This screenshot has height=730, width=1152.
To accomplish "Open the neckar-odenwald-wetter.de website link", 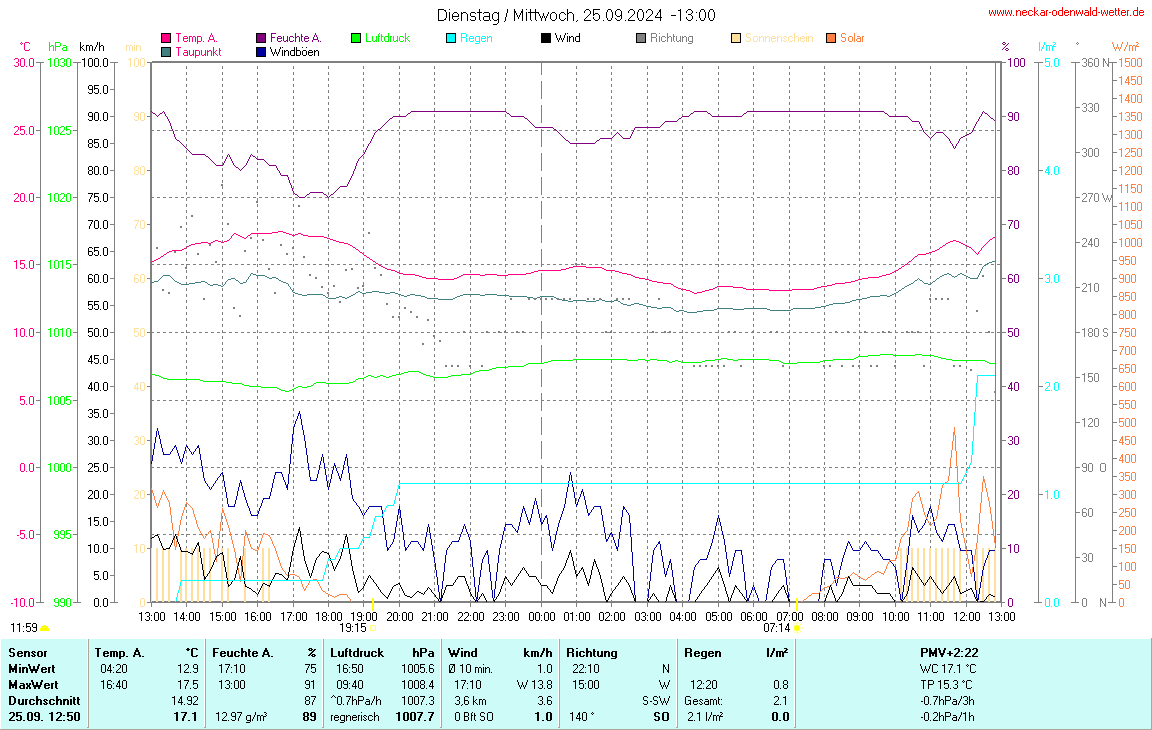I will [1065, 13].
